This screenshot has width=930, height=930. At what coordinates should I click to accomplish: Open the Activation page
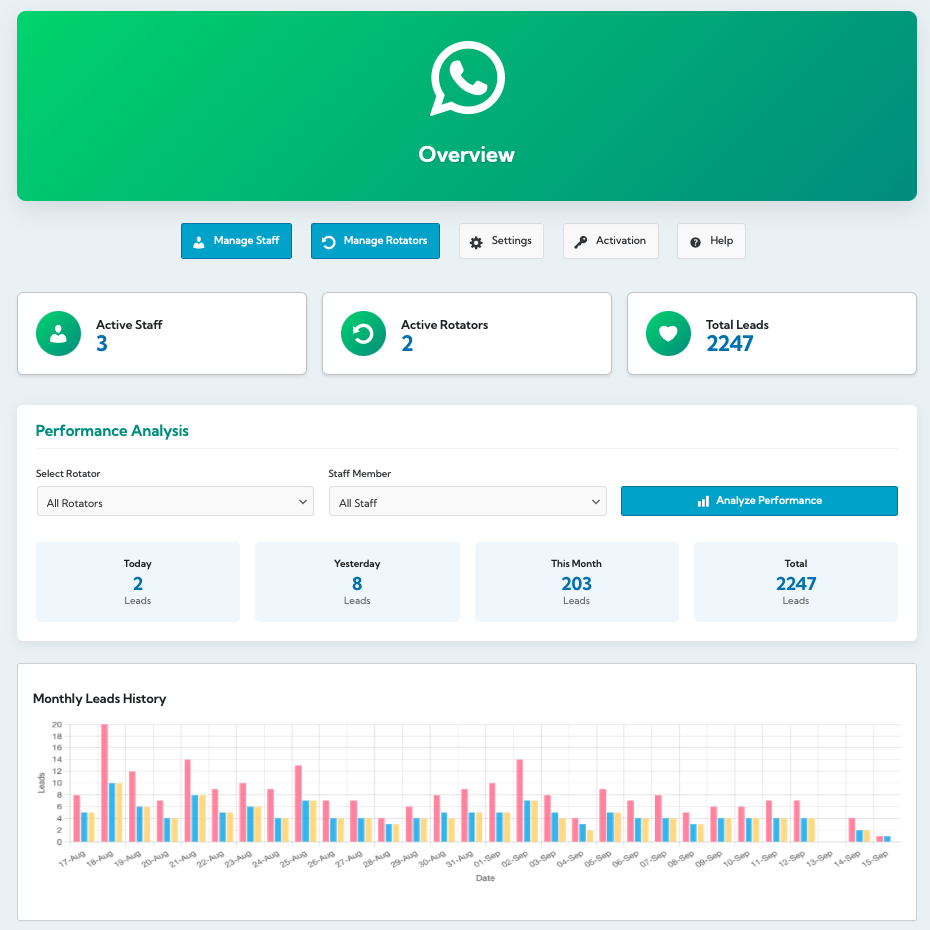[x=610, y=241]
